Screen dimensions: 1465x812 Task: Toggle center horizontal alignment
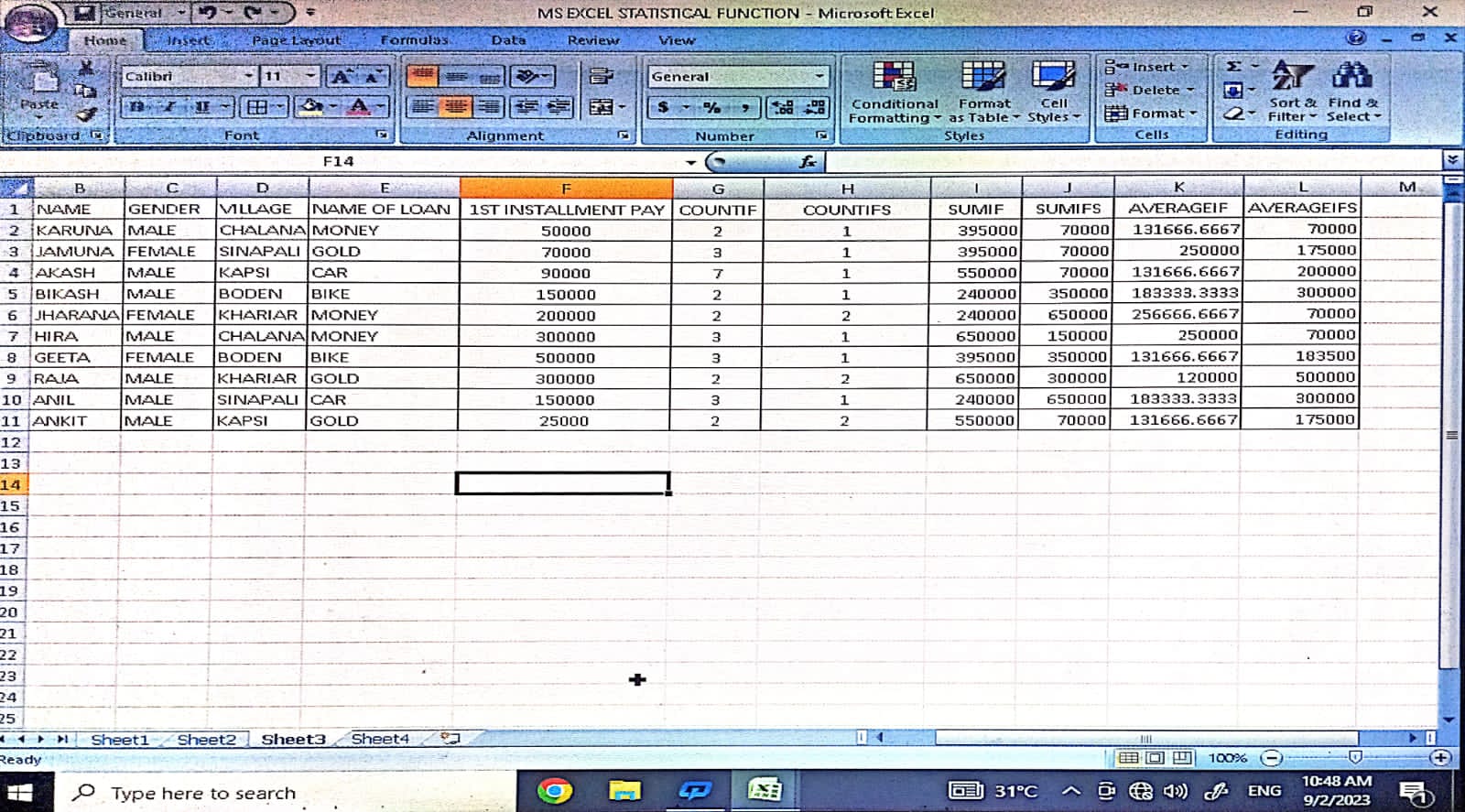click(x=455, y=107)
